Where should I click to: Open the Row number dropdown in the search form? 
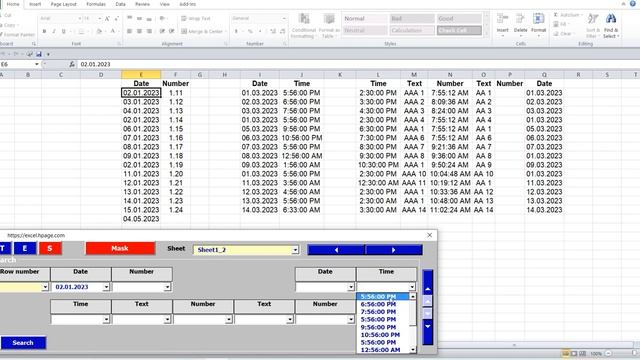click(45, 287)
